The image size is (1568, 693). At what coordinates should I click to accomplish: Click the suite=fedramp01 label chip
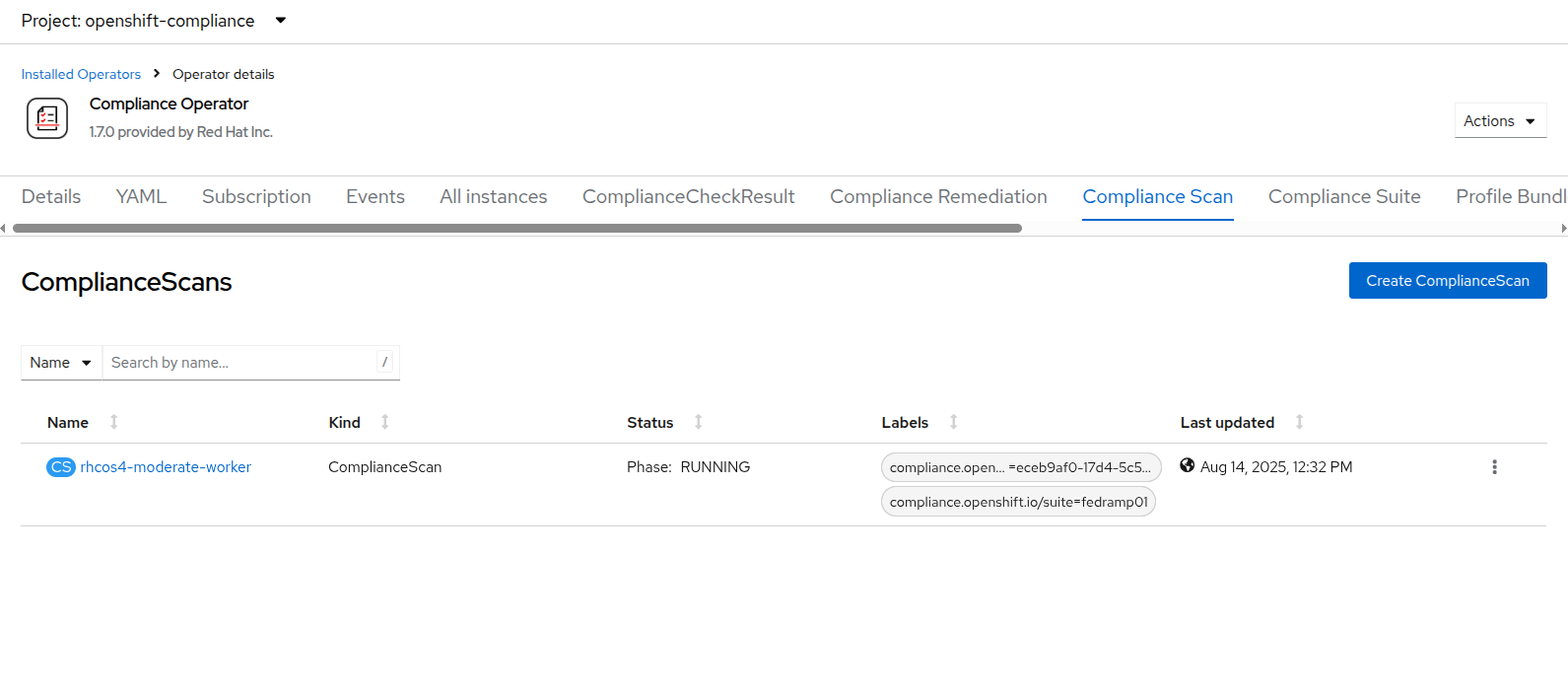[x=1018, y=502]
